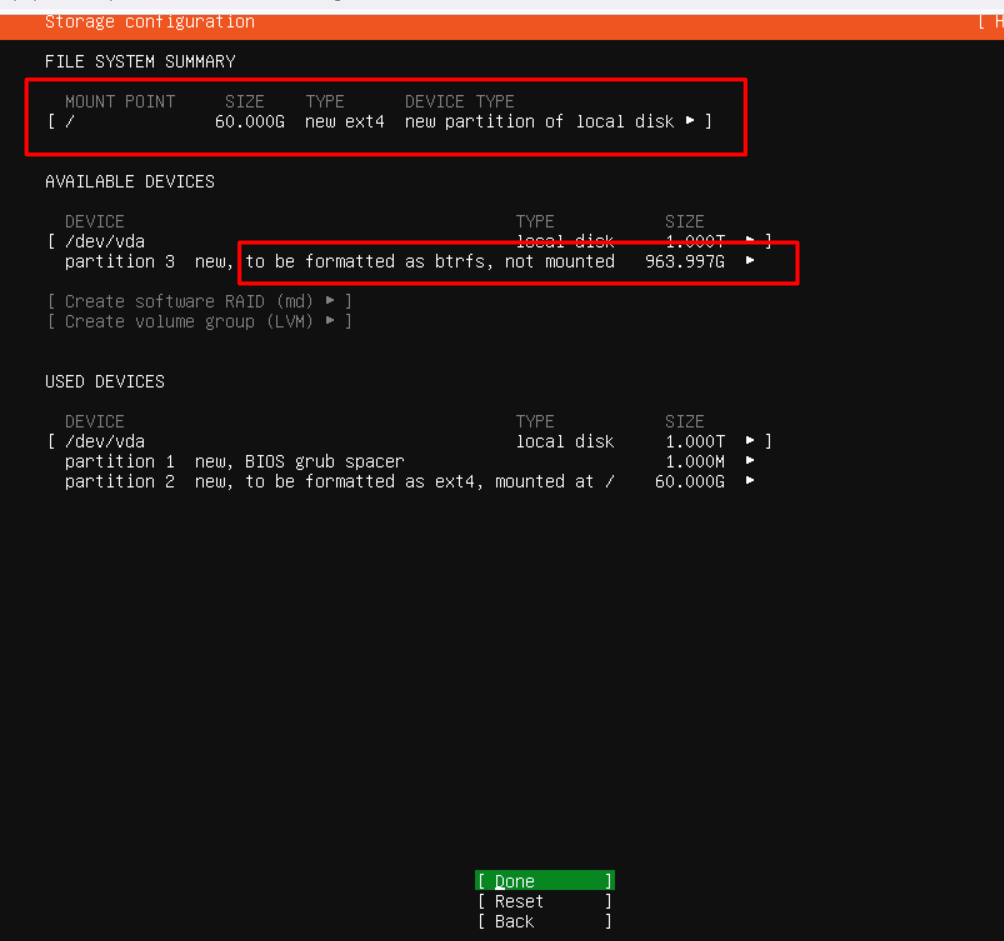The width and height of the screenshot is (1004, 941).
Task: Select /dev/vda under Used Devices
Action: (x=105, y=441)
